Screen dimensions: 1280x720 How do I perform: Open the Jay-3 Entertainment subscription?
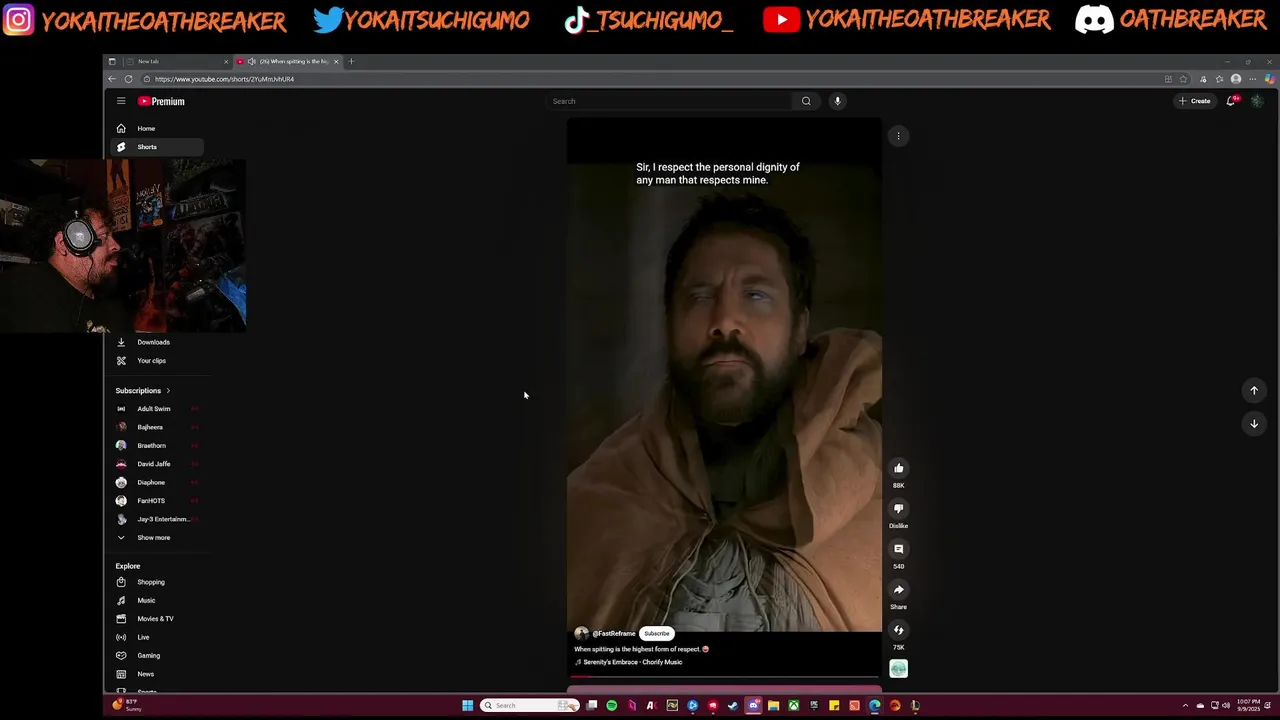click(x=155, y=519)
